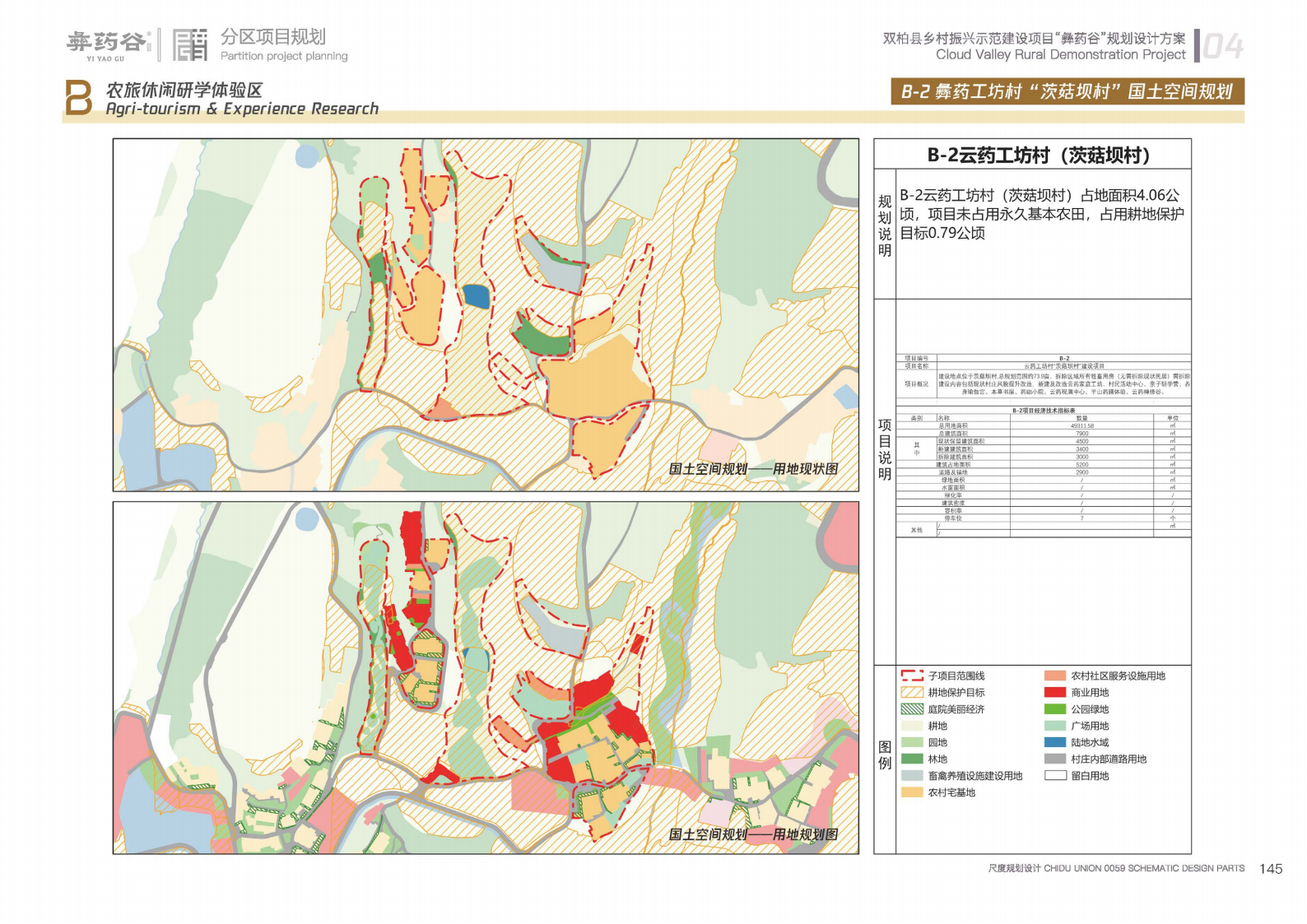Open the 用地现状图 upper map
Viewport: 1307px width, 924px height.
pyautogui.click(x=486, y=314)
